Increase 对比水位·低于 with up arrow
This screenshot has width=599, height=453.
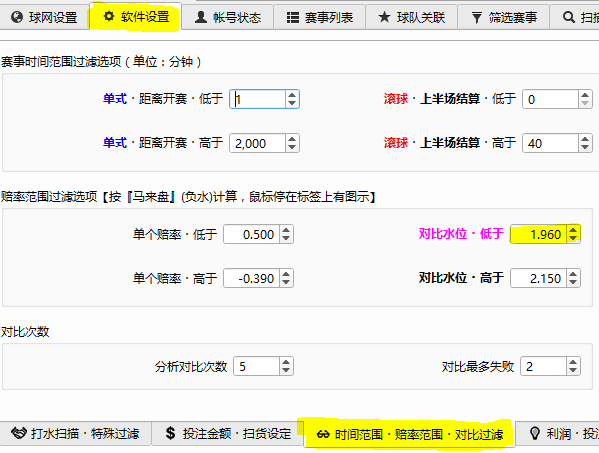point(573,230)
